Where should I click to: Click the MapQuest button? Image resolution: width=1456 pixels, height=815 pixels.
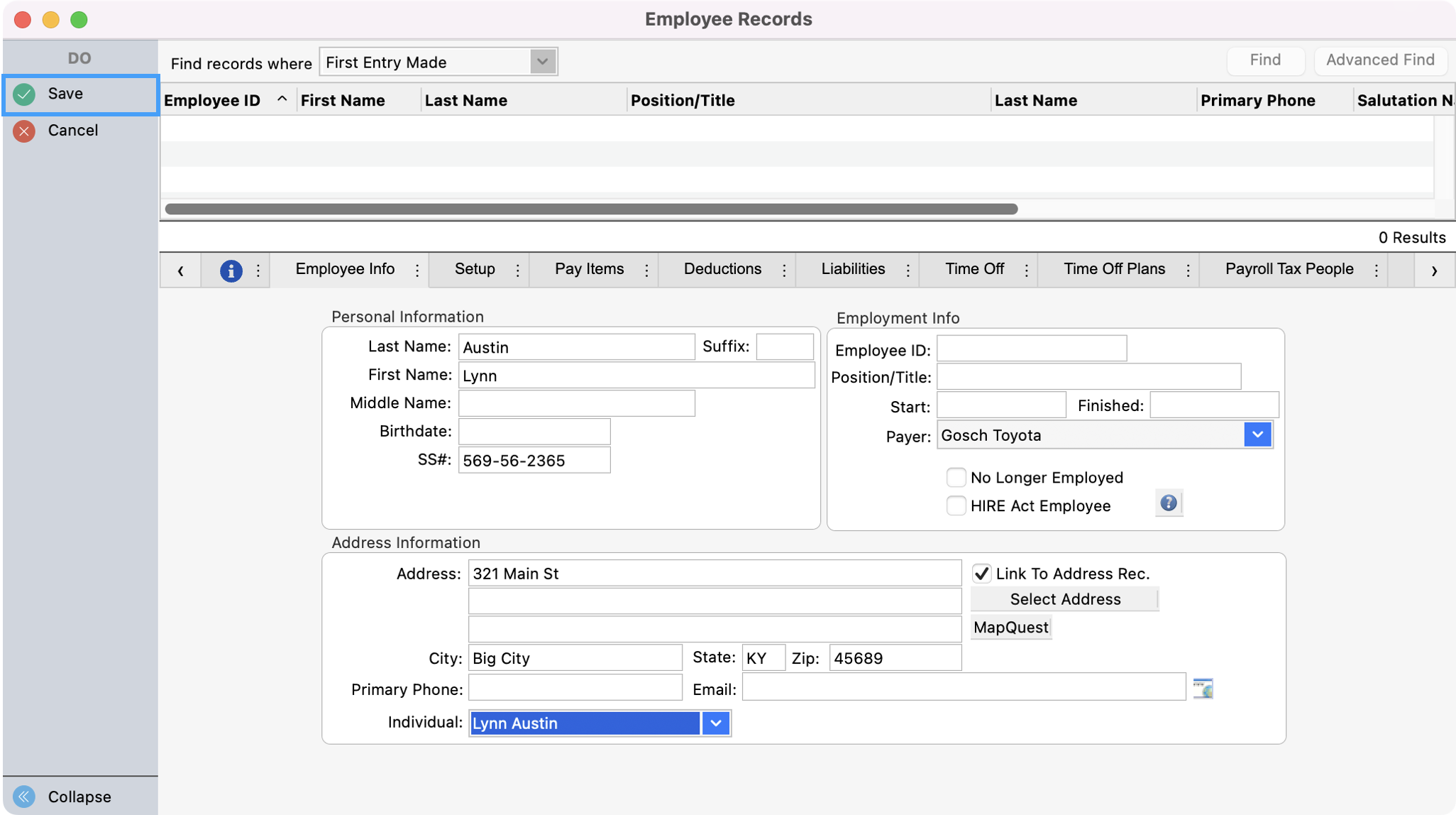point(1010,628)
